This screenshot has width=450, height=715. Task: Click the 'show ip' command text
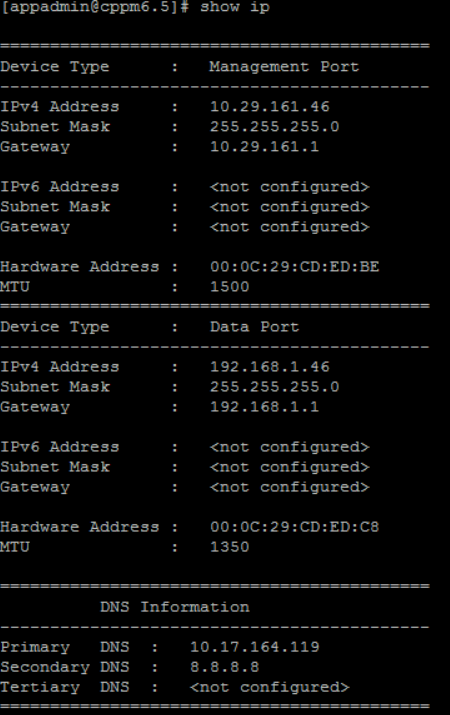tap(235, 8)
